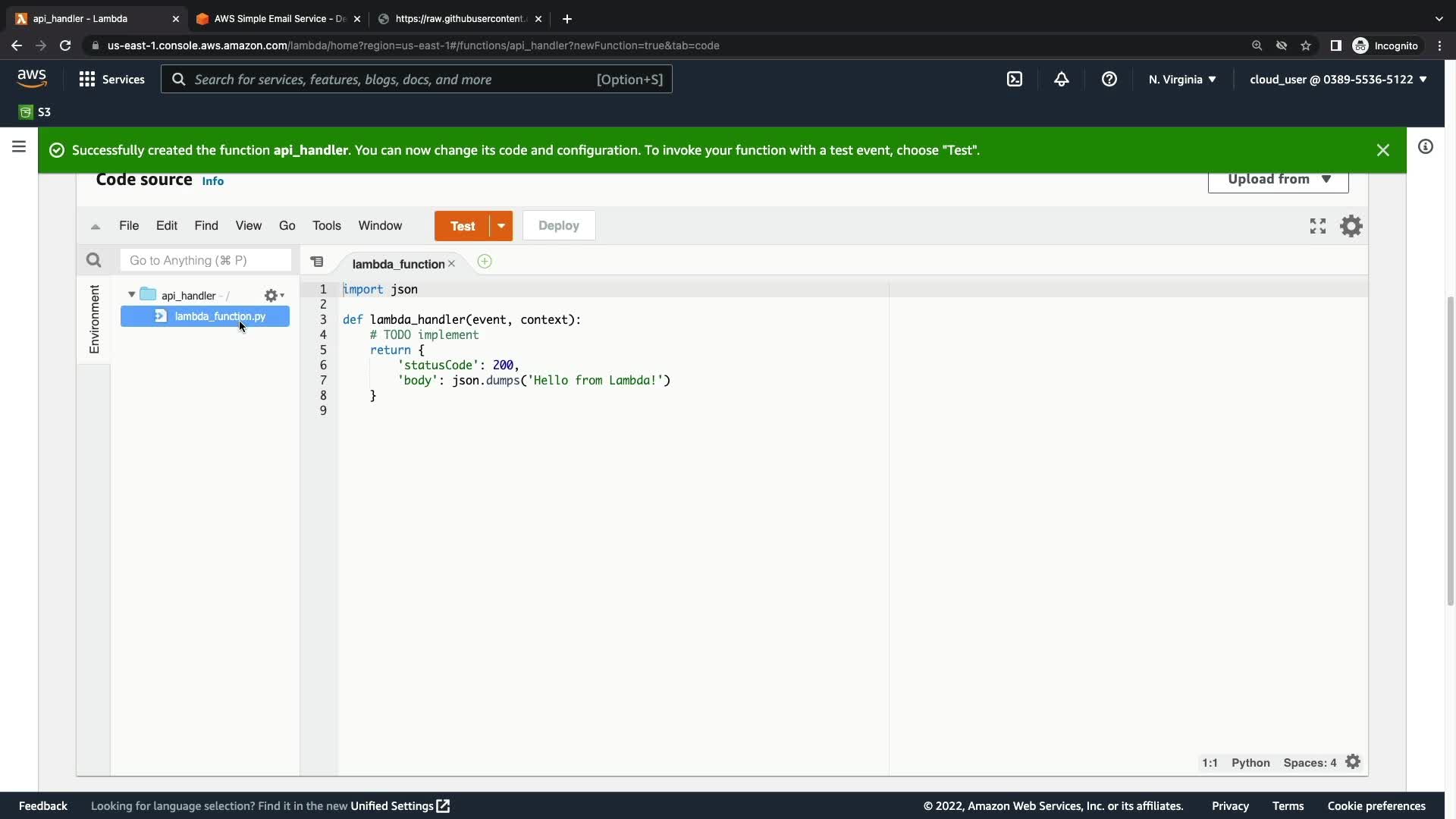Click the notifications bell icon
This screenshot has width=1456, height=819.
point(1062,79)
